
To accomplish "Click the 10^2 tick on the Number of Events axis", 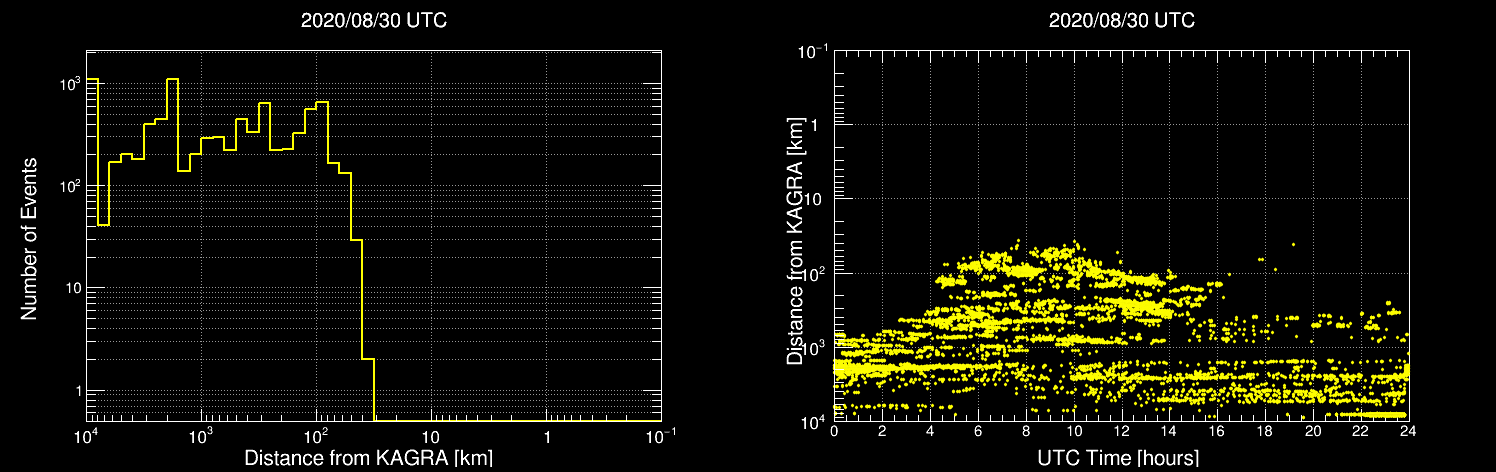I will click(69, 186).
